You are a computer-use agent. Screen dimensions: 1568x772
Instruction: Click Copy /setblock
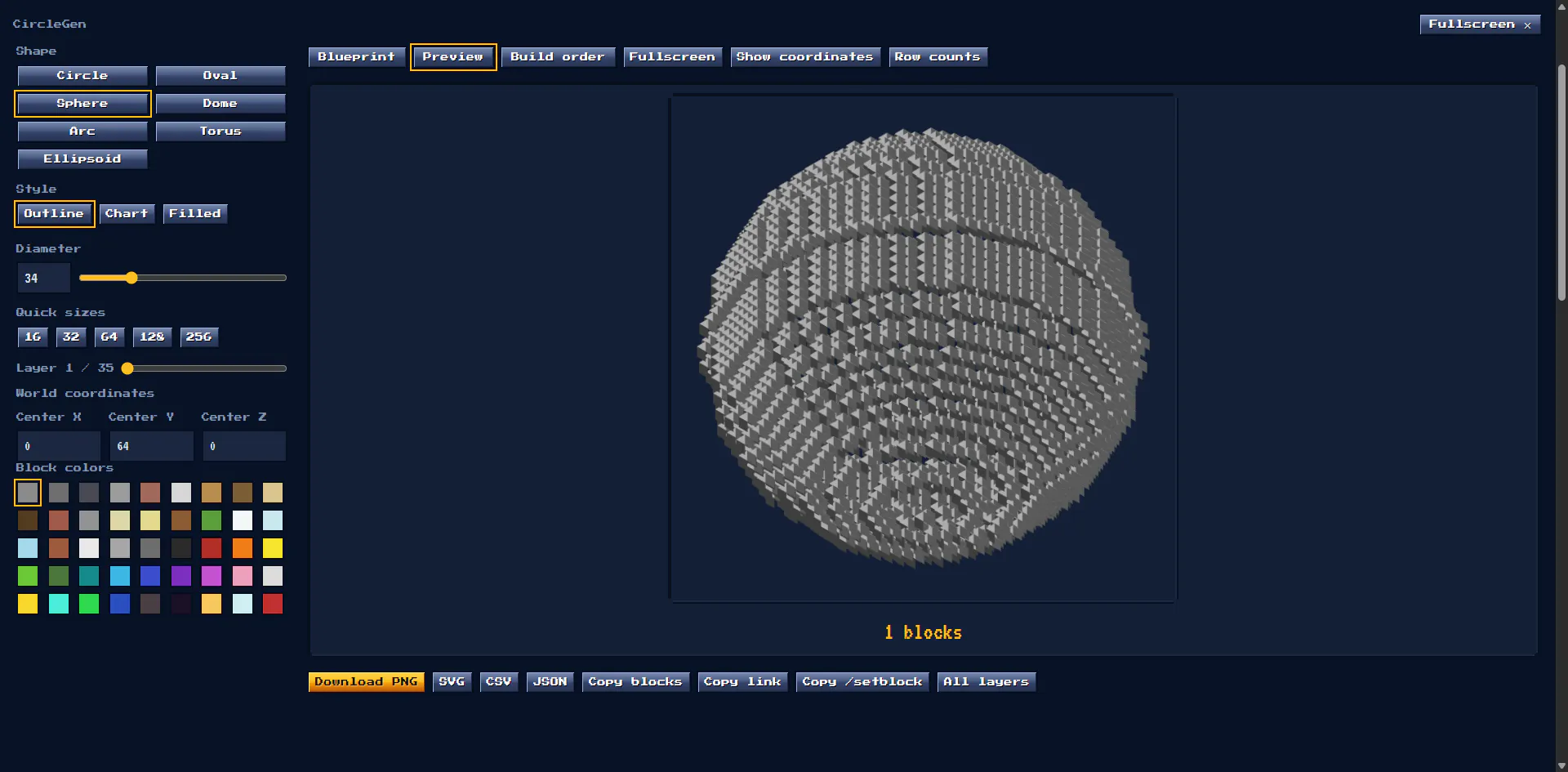[862, 681]
